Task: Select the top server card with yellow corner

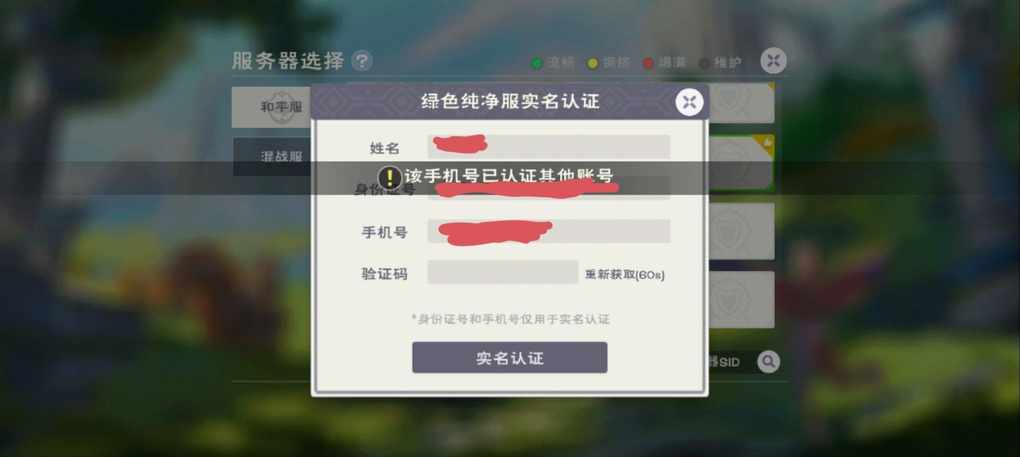Action: [741, 103]
